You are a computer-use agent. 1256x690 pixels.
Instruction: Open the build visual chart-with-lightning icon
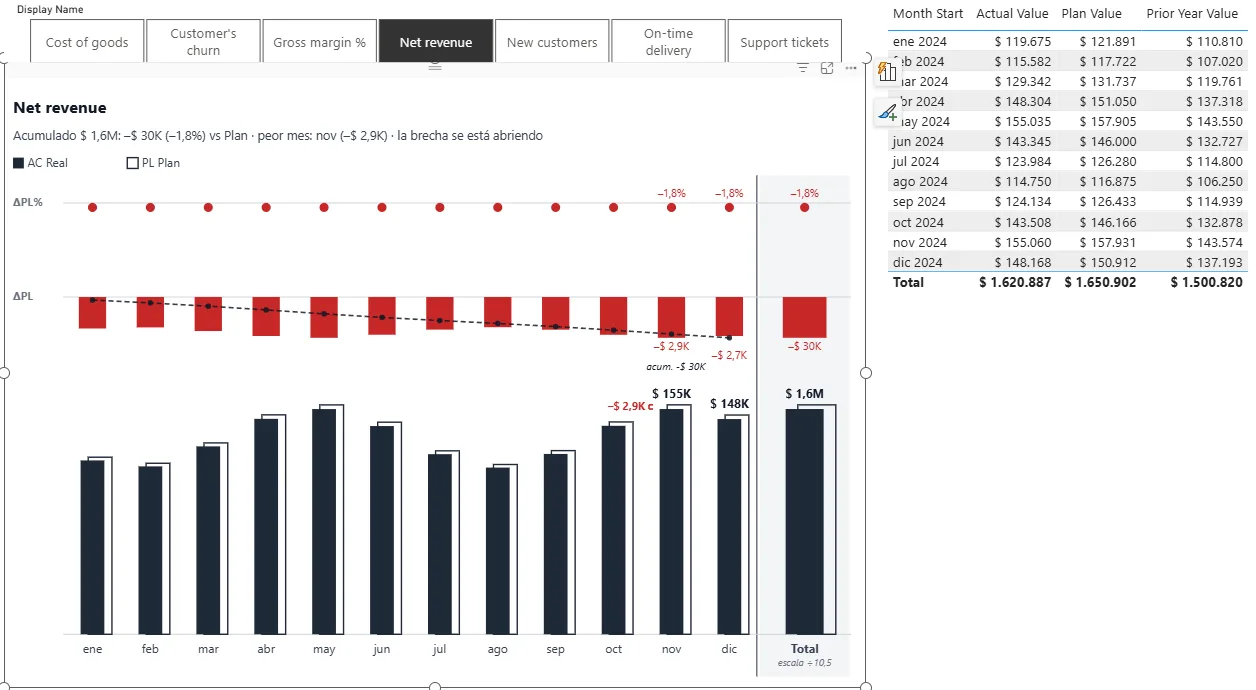tap(887, 71)
